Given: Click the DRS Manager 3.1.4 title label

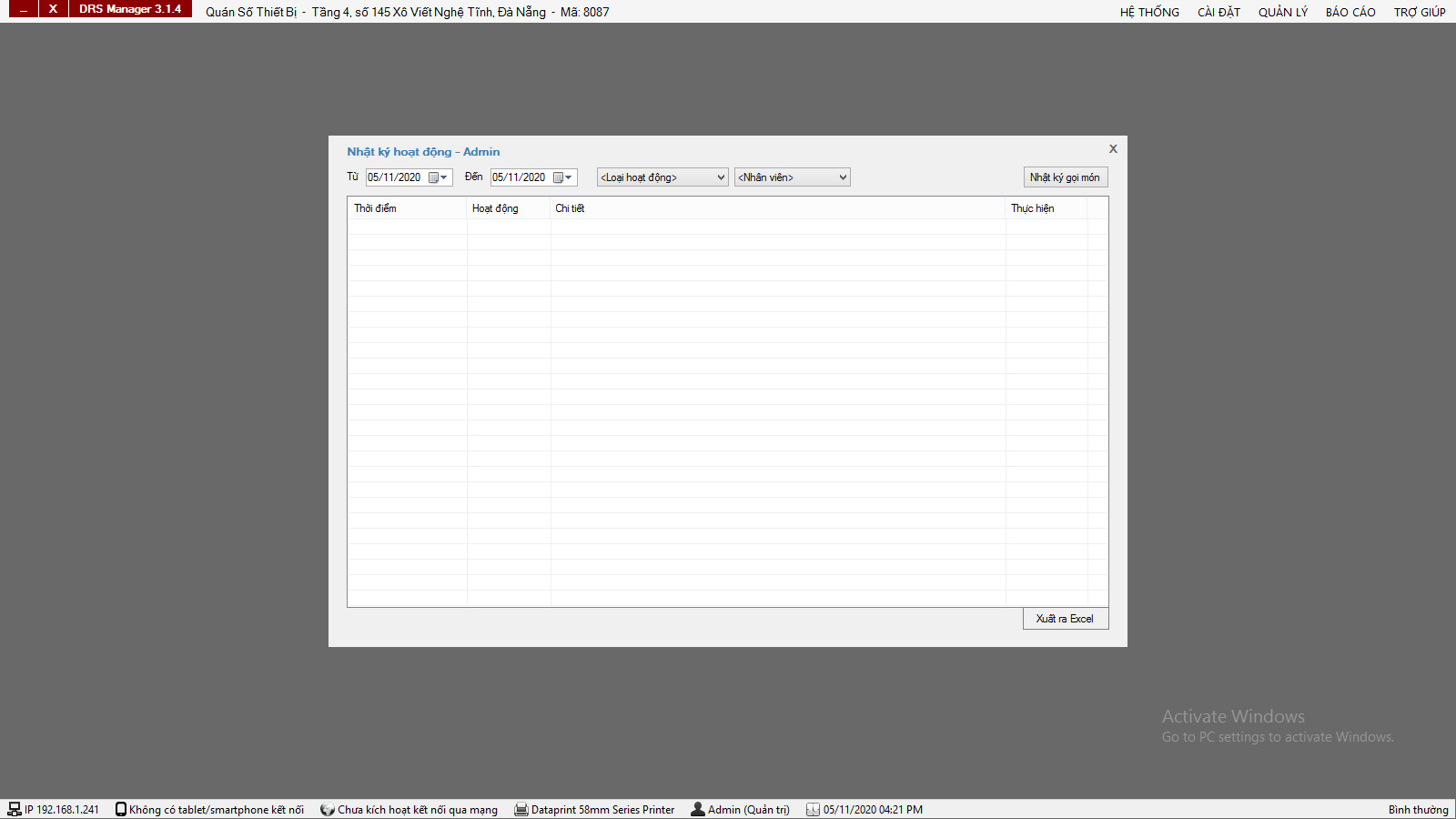Looking at the screenshot, I should point(130,9).
